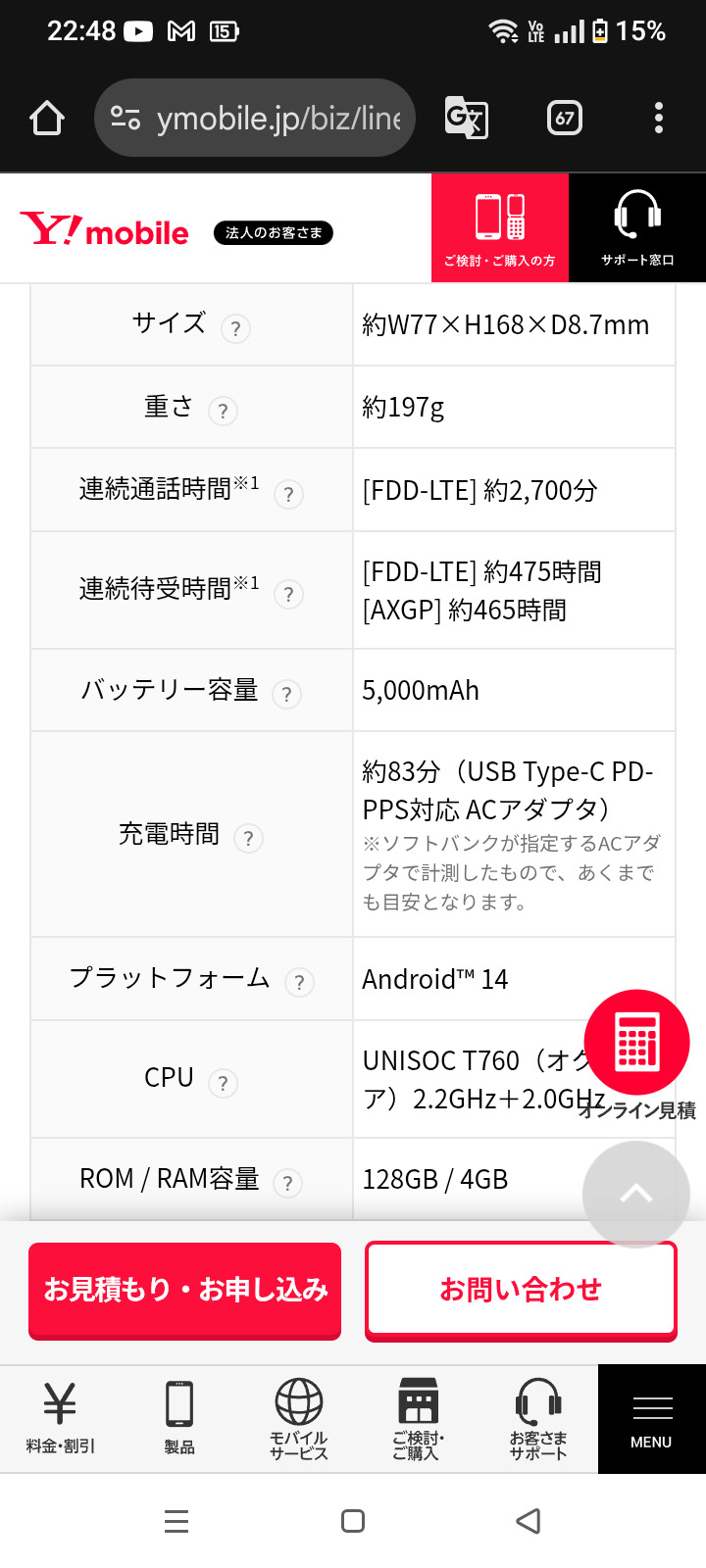This screenshot has height=1568, width=706.
Task: Show help for 重さ question mark
Action: [224, 411]
